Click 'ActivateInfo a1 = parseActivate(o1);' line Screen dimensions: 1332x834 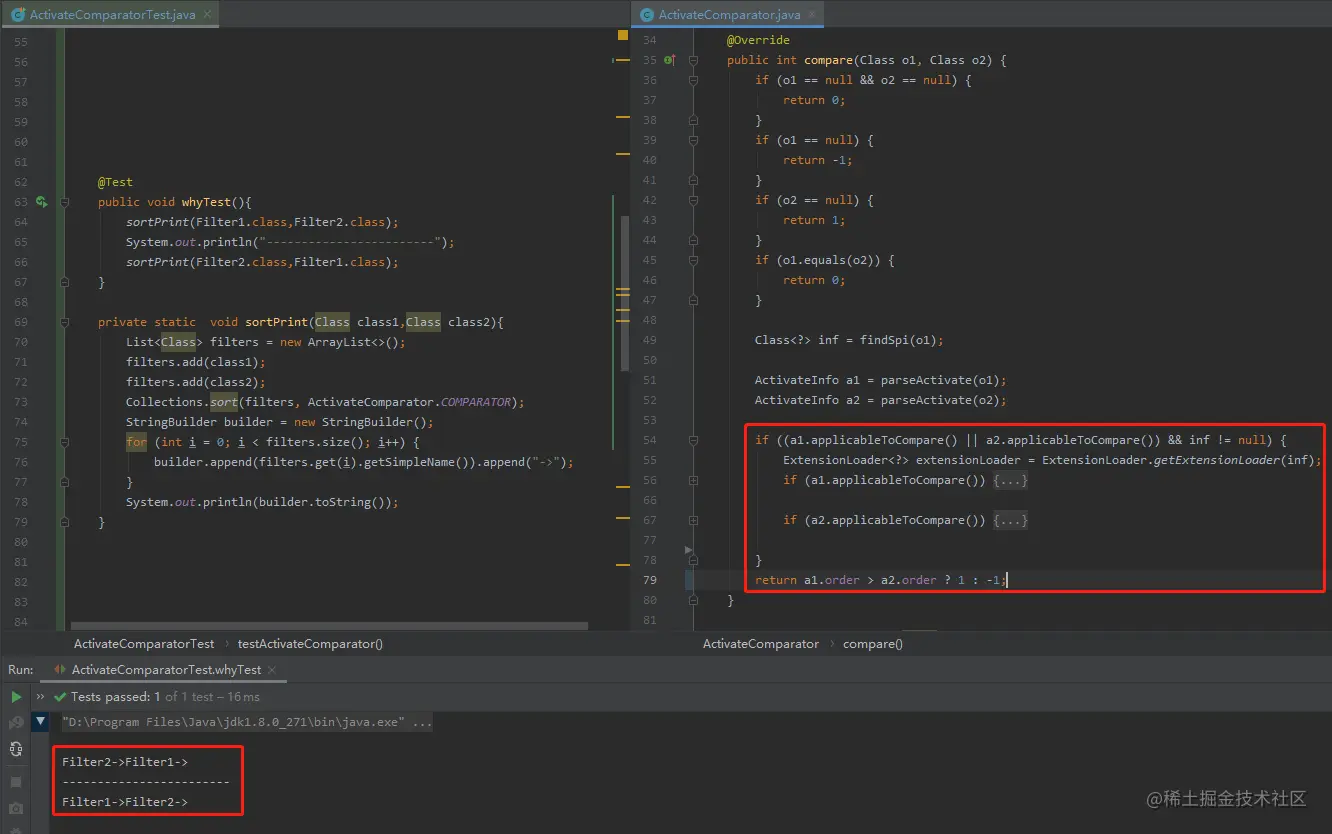[881, 380]
